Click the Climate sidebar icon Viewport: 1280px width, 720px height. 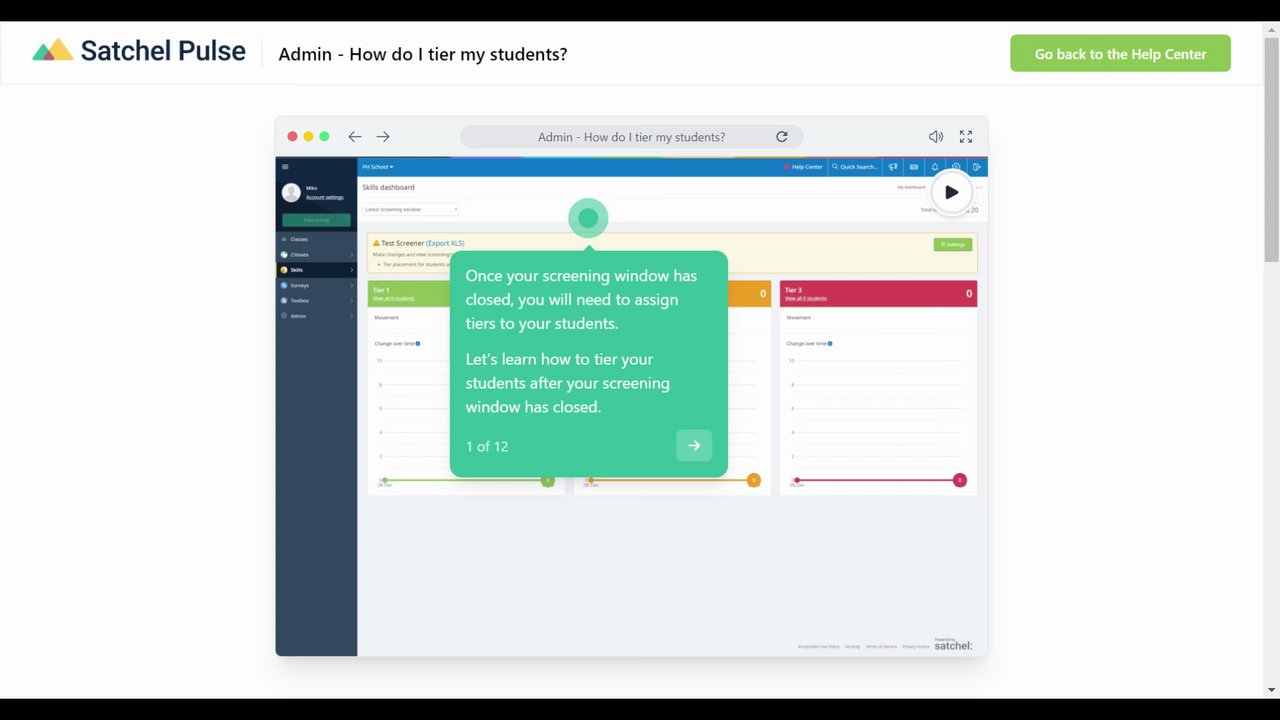point(284,255)
